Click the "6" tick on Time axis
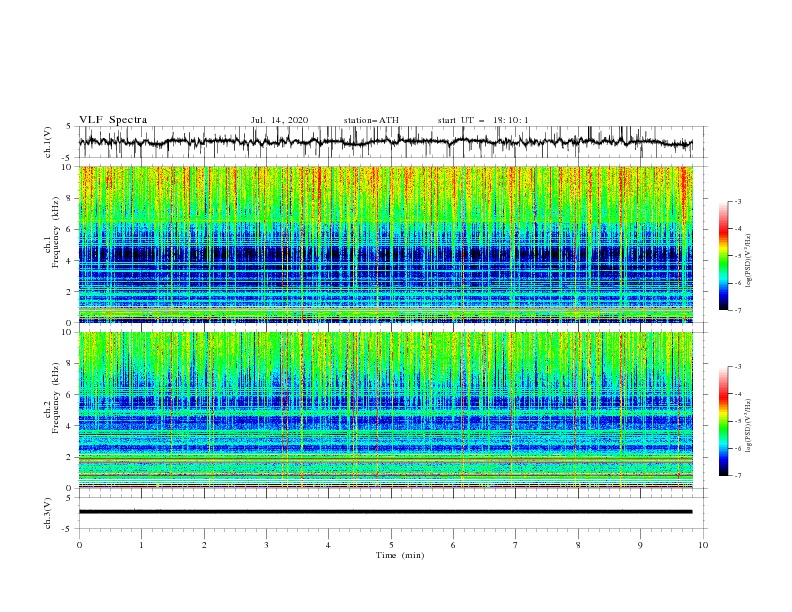The image size is (792, 612). coord(454,545)
